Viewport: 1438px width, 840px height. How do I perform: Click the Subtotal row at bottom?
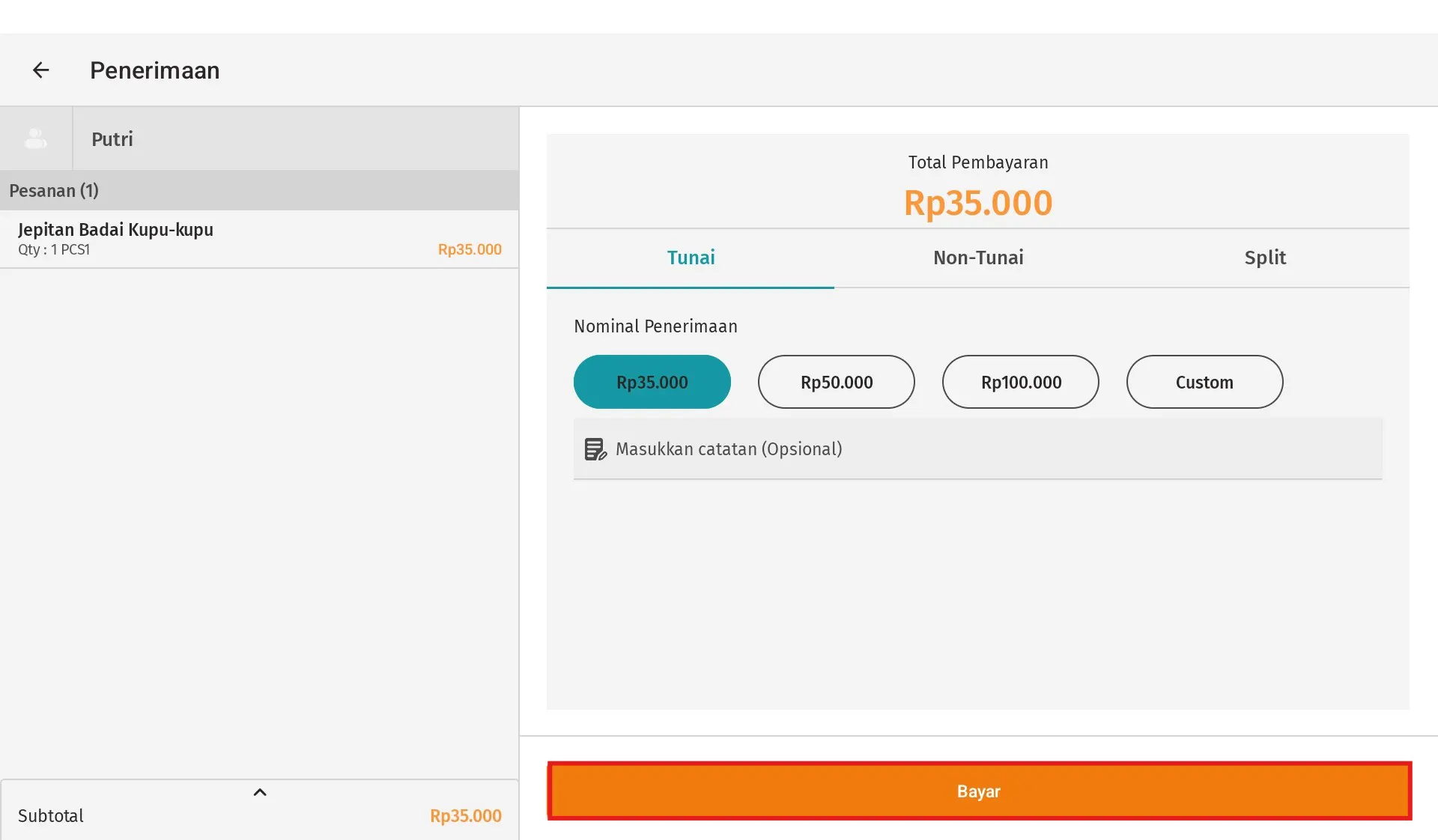51,816
